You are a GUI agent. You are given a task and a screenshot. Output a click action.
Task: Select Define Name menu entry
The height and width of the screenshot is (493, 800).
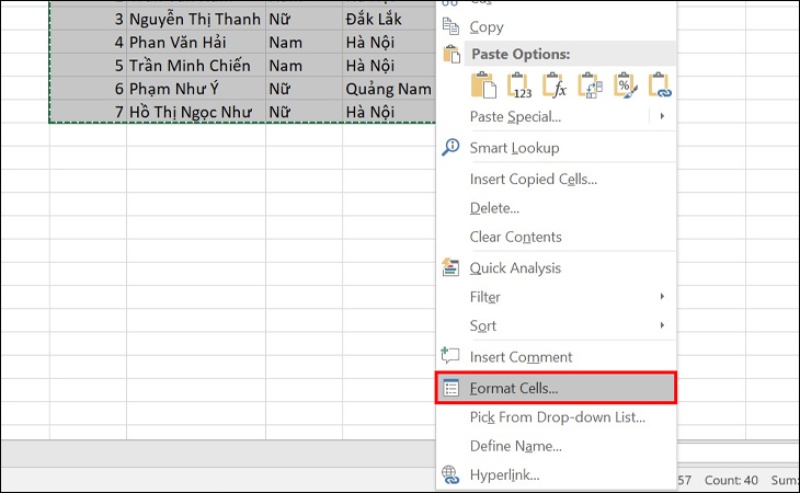pyautogui.click(x=556, y=446)
